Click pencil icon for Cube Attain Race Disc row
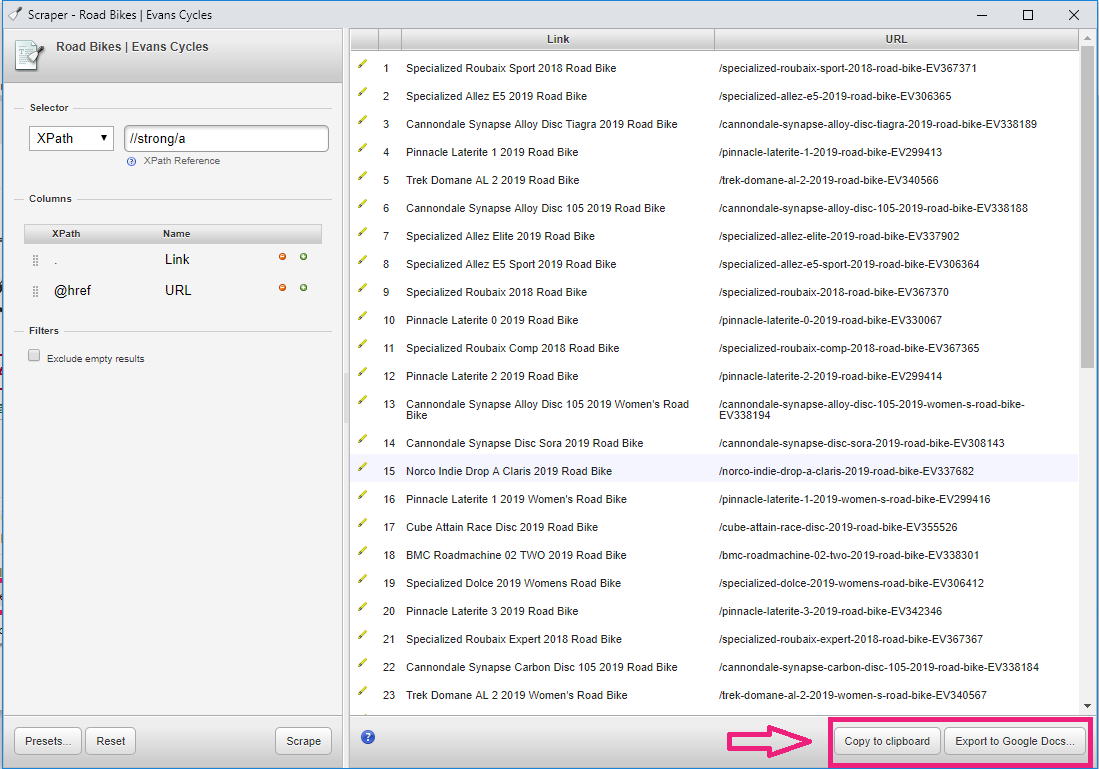Image resolution: width=1099 pixels, height=769 pixels. point(362,523)
